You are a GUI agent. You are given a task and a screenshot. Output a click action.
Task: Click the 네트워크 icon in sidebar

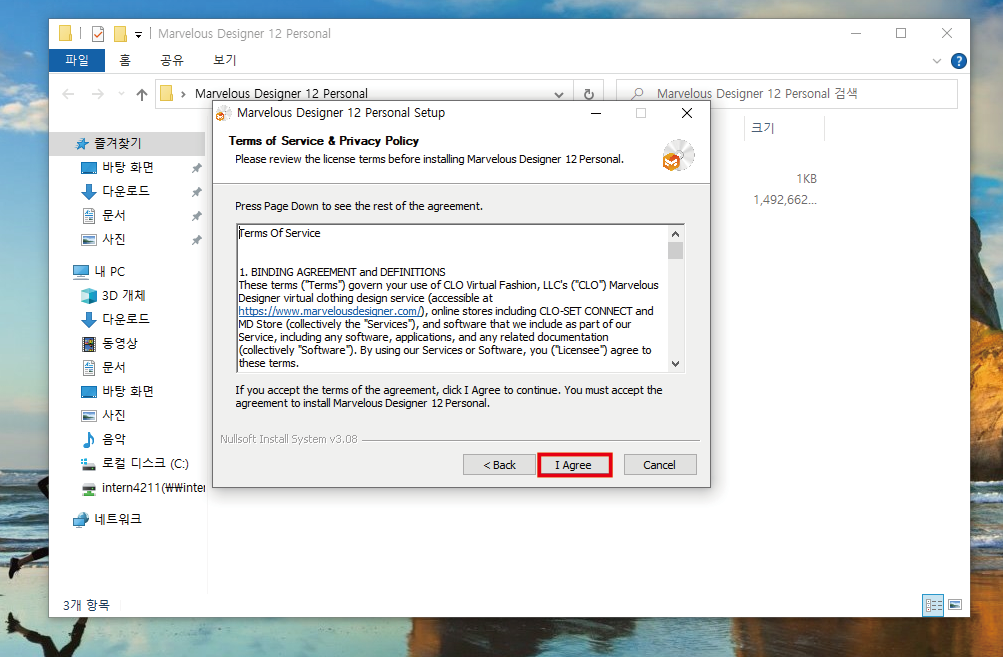[x=81, y=519]
